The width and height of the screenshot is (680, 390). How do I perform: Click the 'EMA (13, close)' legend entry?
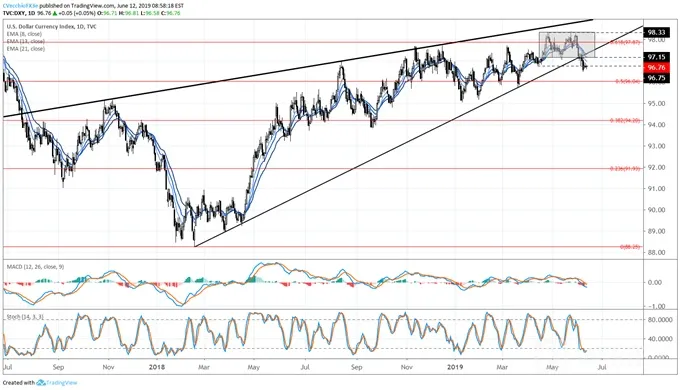pyautogui.click(x=26, y=41)
